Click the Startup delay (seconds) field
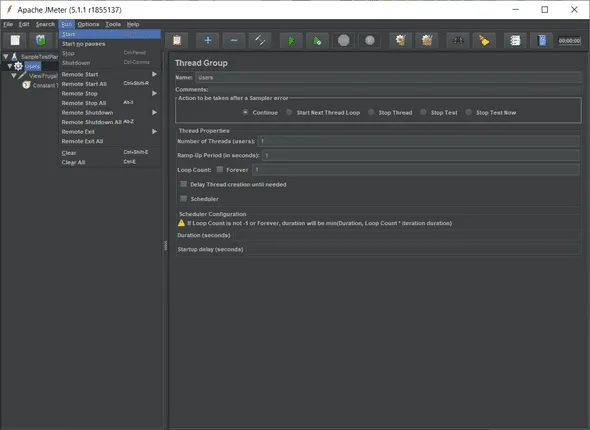 point(413,249)
